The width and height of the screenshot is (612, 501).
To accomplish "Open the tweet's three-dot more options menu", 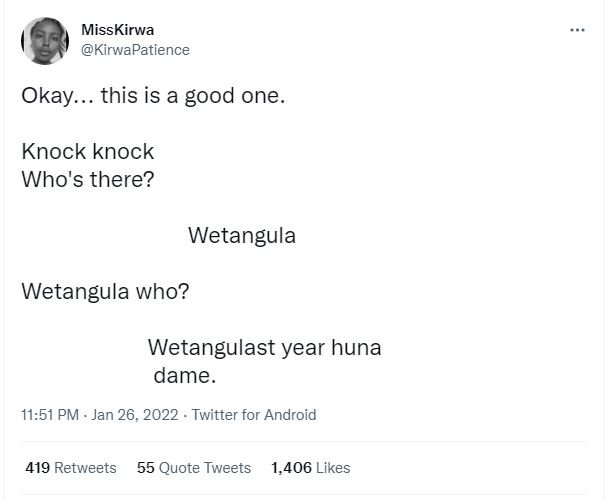I will point(577,29).
